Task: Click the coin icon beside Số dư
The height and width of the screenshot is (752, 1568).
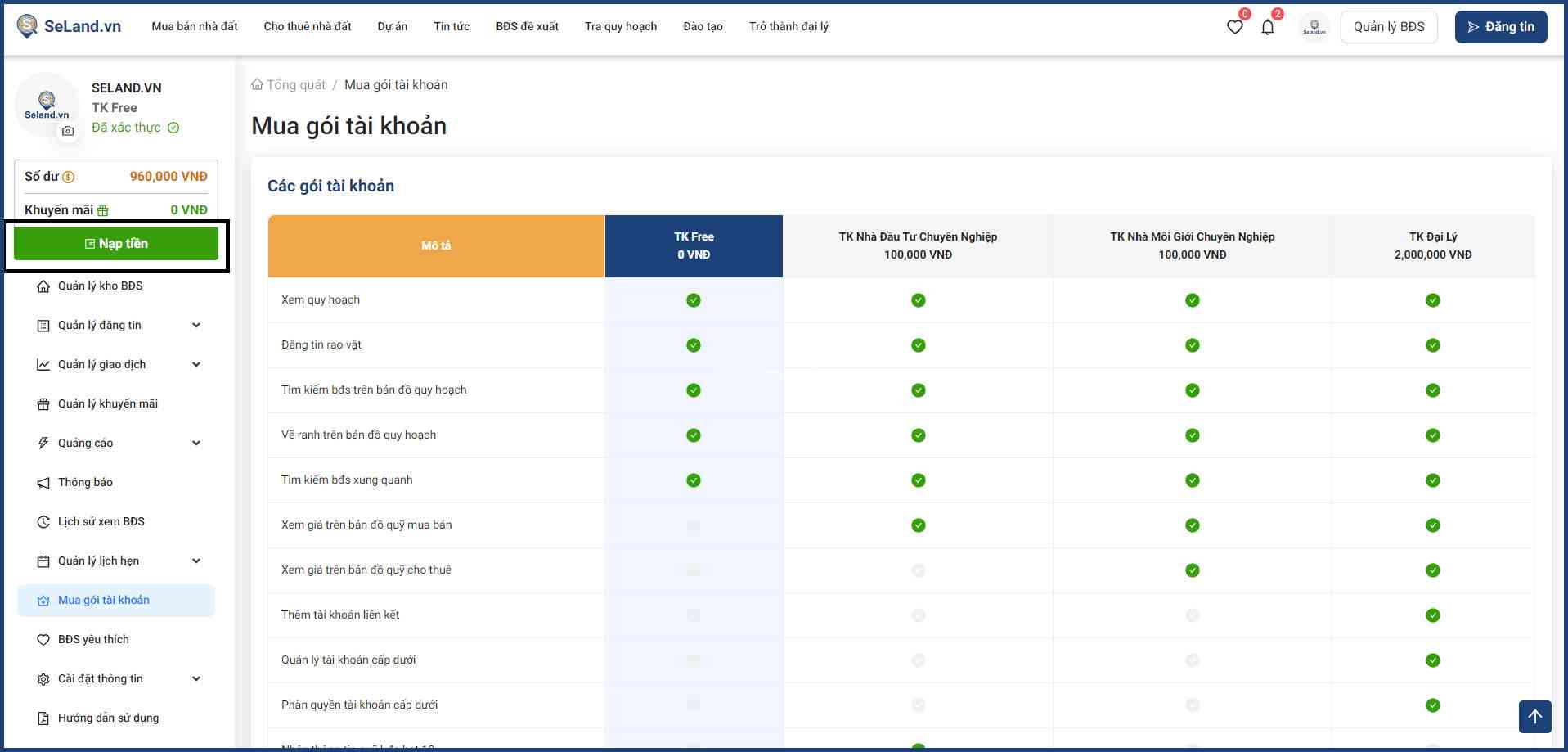Action: pos(69,177)
